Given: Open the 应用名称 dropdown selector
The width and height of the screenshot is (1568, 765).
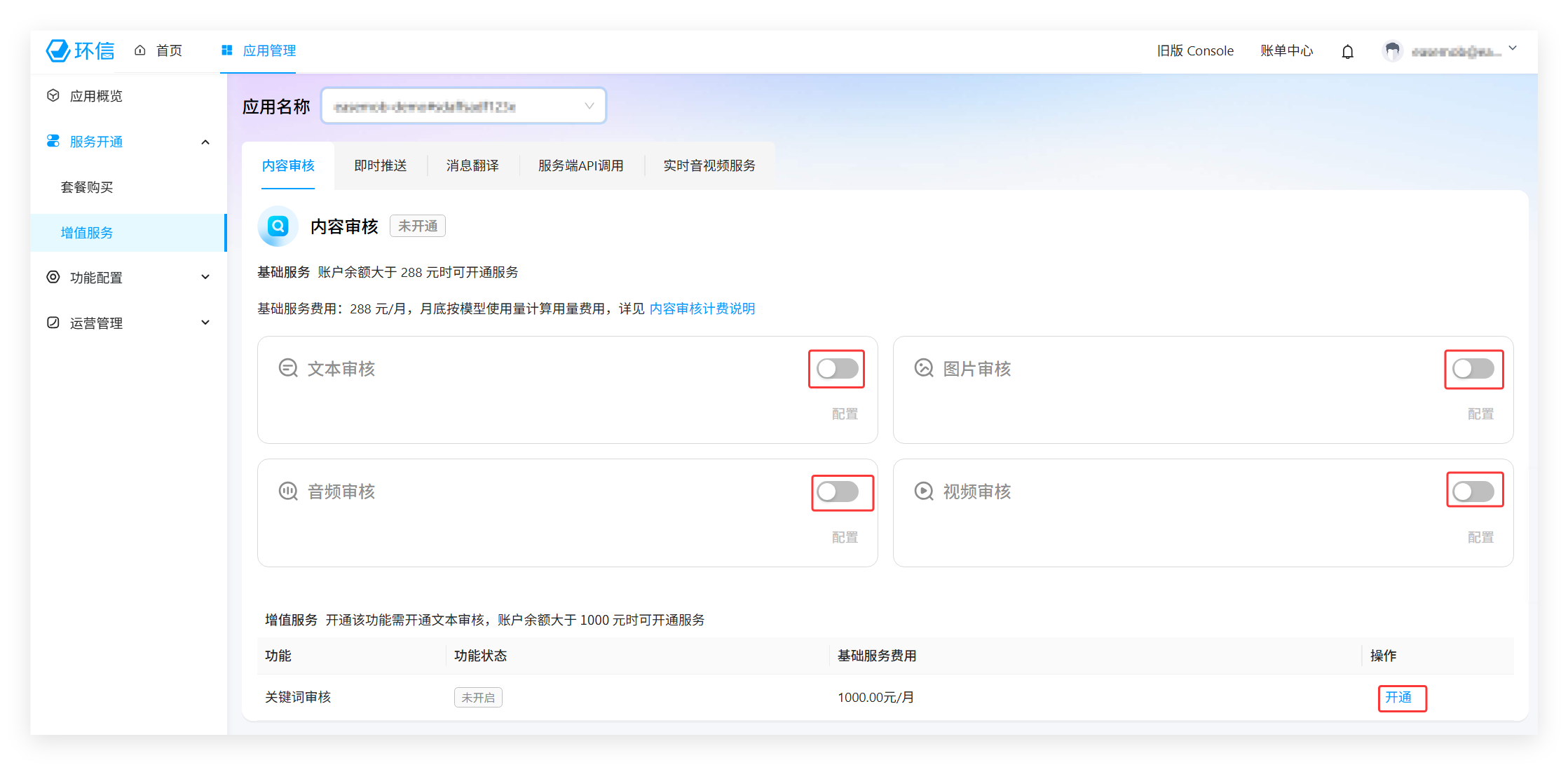Looking at the screenshot, I should coord(463,106).
